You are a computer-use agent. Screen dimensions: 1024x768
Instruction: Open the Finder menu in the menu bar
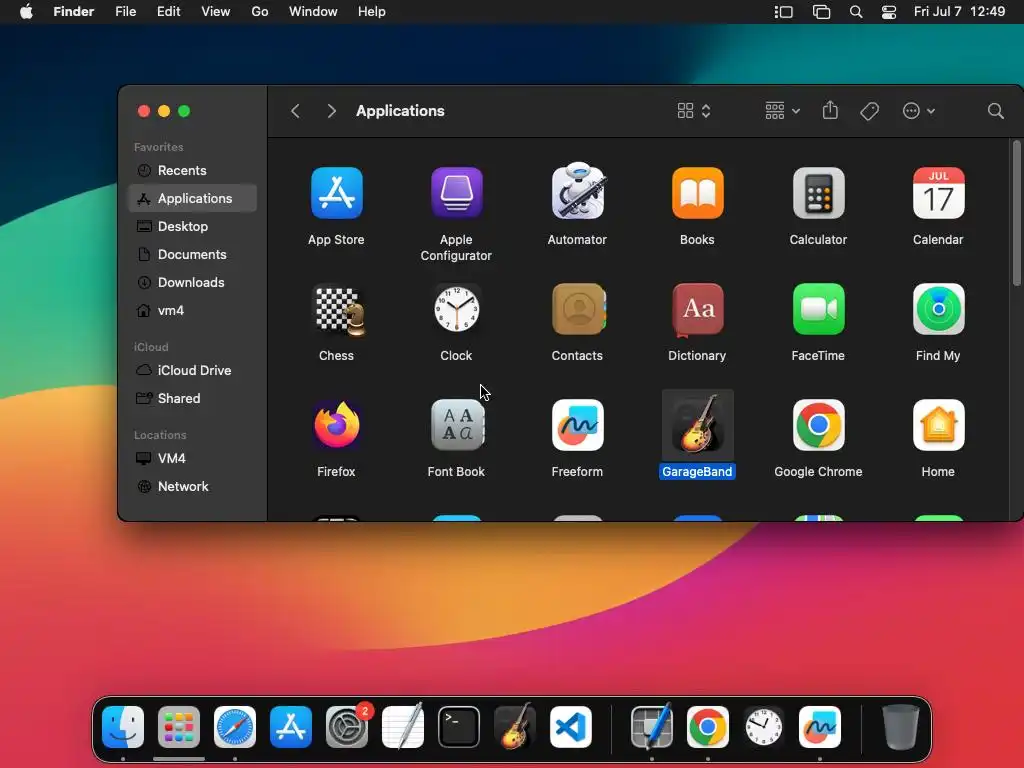(74, 12)
